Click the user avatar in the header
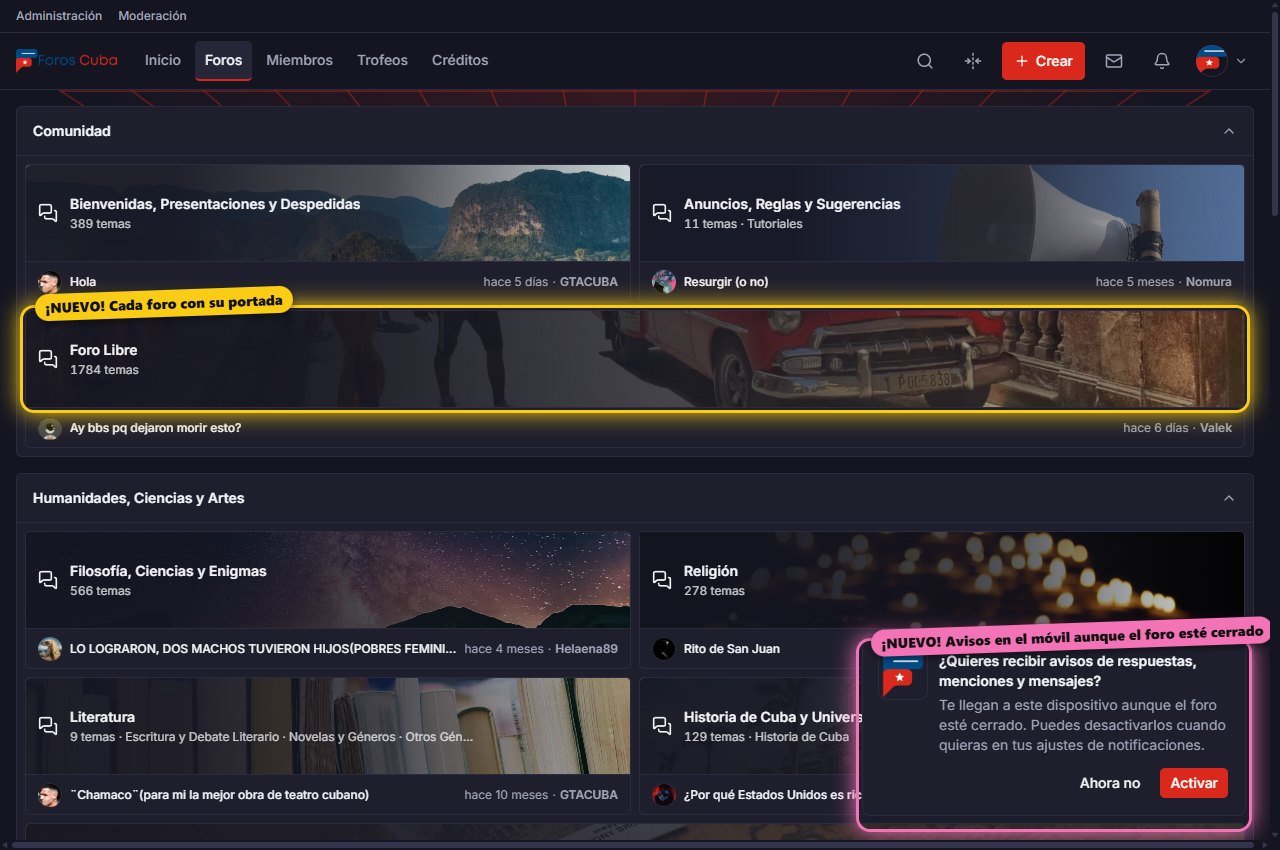1280x850 pixels. (x=1212, y=61)
